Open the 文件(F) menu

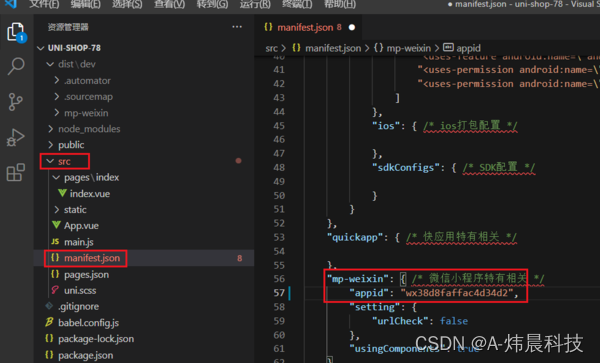click(x=44, y=4)
